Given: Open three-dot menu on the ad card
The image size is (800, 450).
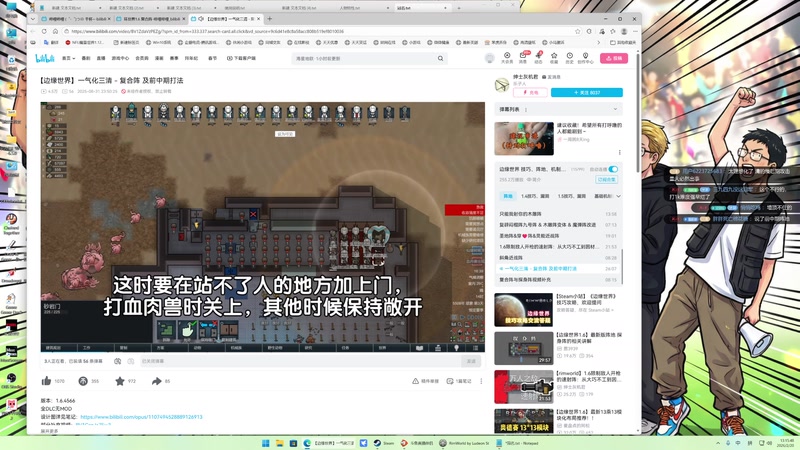Looking at the screenshot, I should (620, 152).
